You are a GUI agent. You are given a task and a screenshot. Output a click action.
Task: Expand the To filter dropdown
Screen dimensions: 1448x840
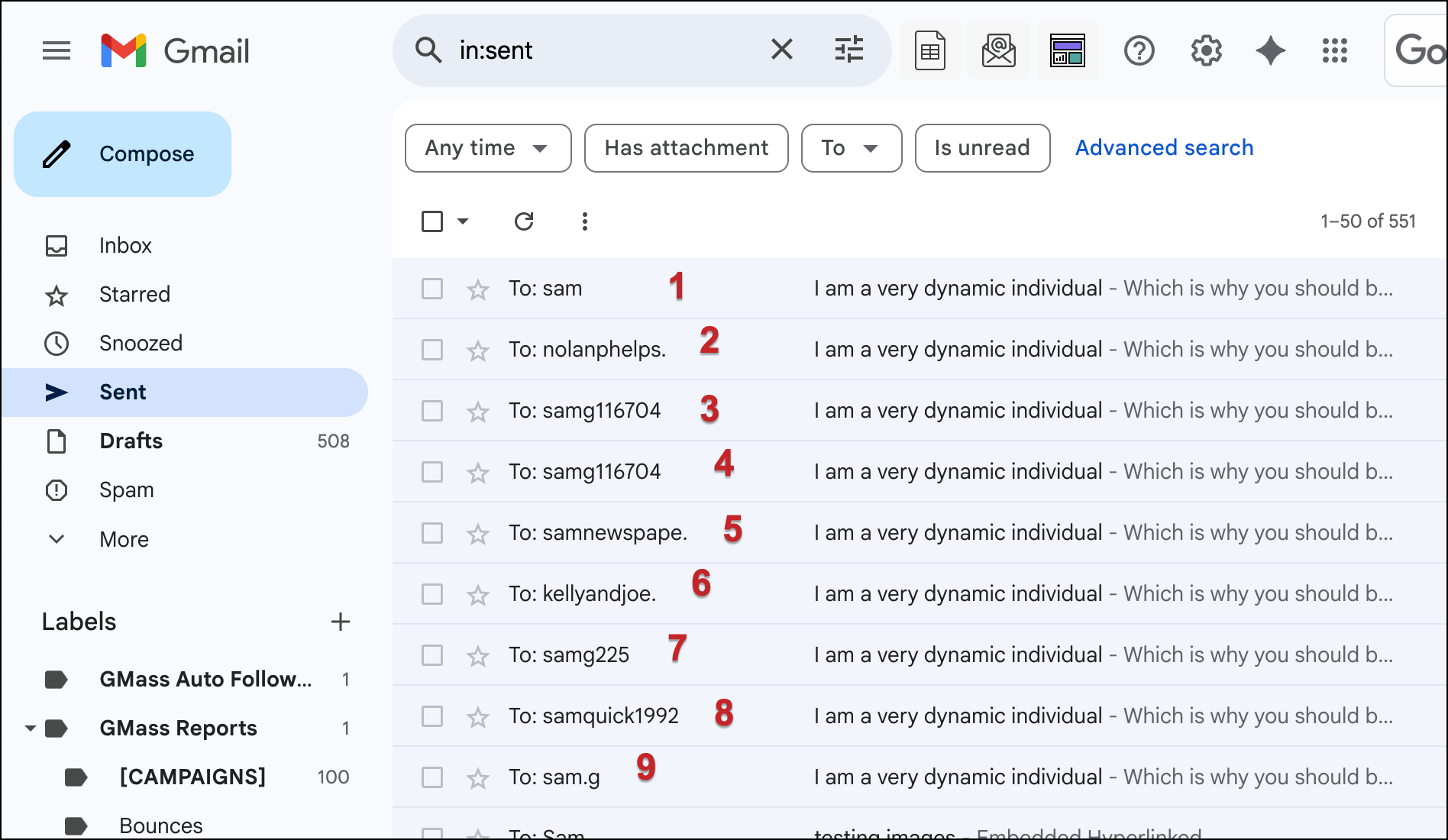(x=852, y=148)
